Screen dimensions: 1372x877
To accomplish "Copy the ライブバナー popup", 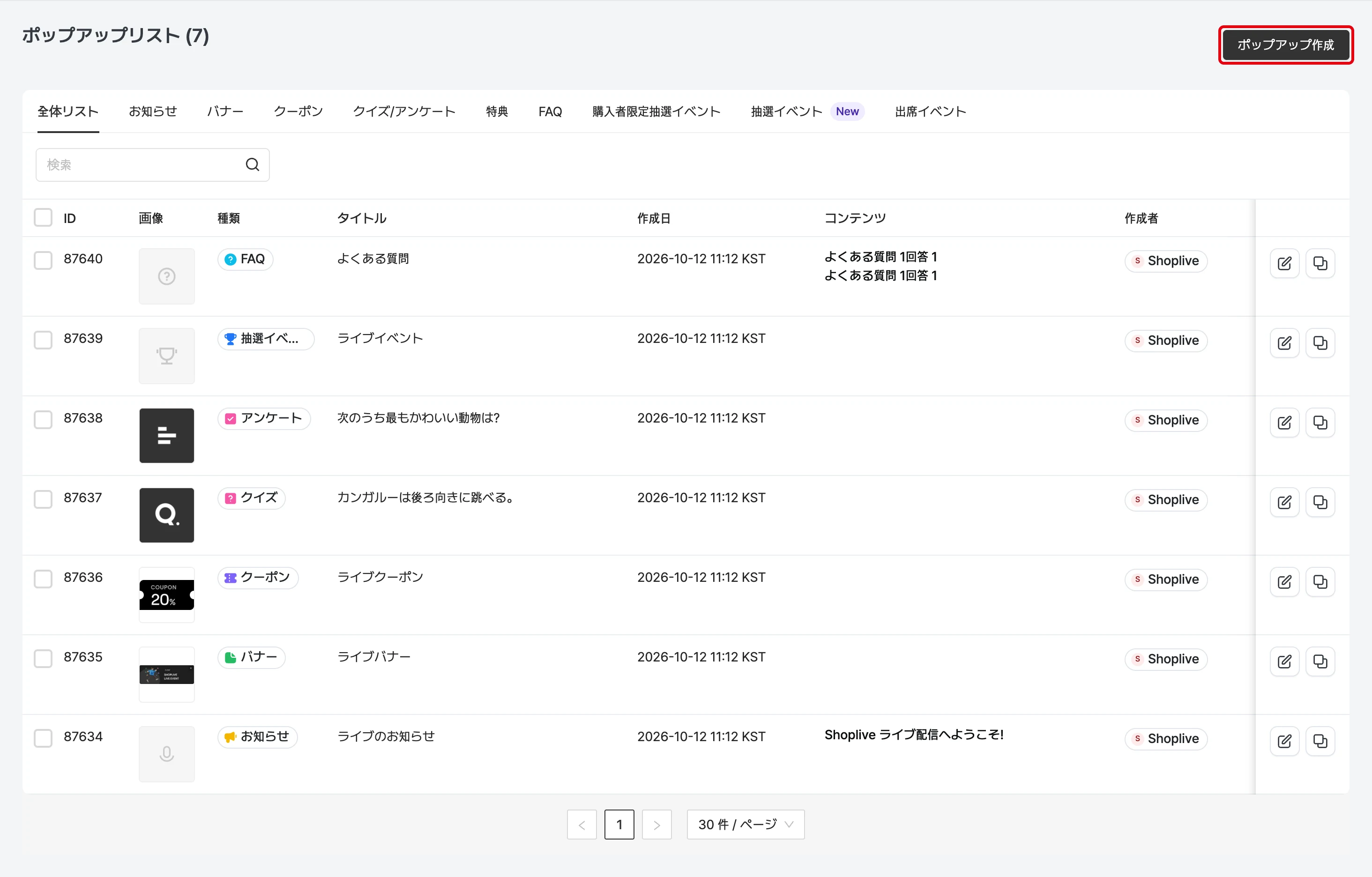I will 1320,662.
